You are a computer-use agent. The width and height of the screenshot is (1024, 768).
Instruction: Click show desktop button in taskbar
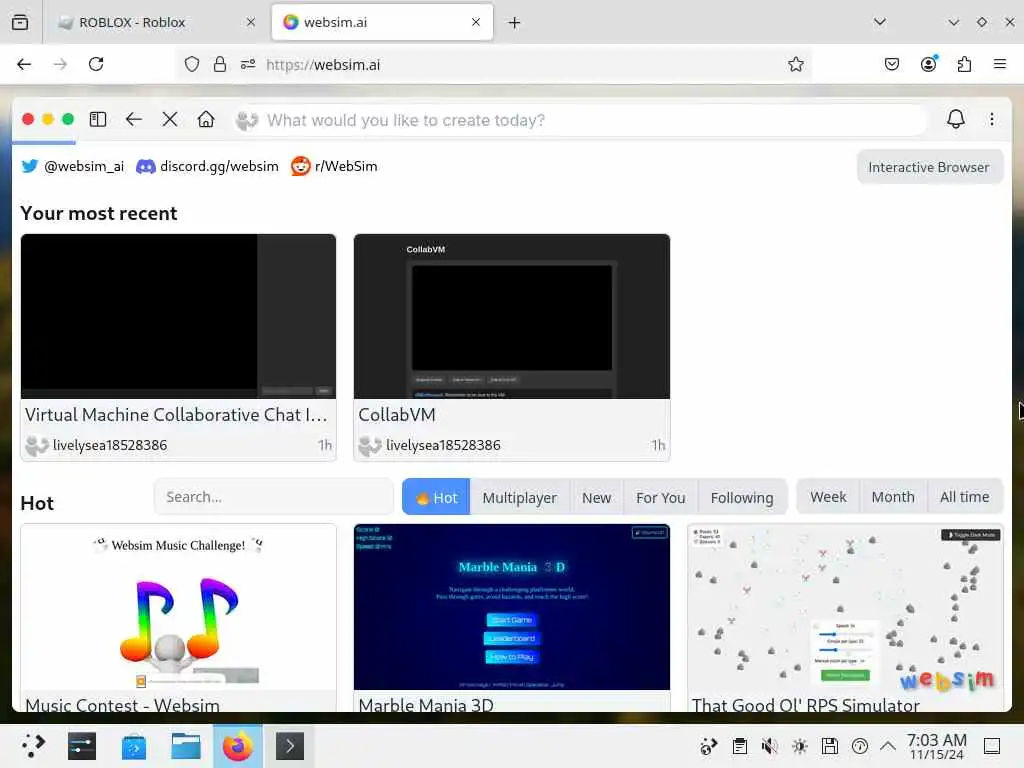991,746
